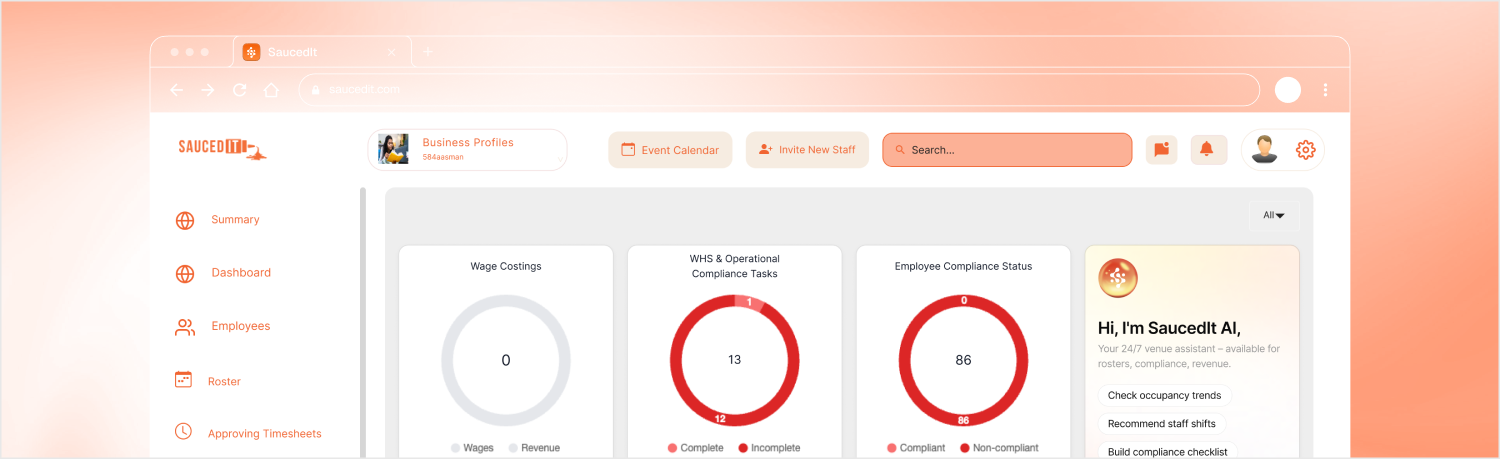Reload the page with refresh icon
The image size is (1500, 459).
point(239,90)
